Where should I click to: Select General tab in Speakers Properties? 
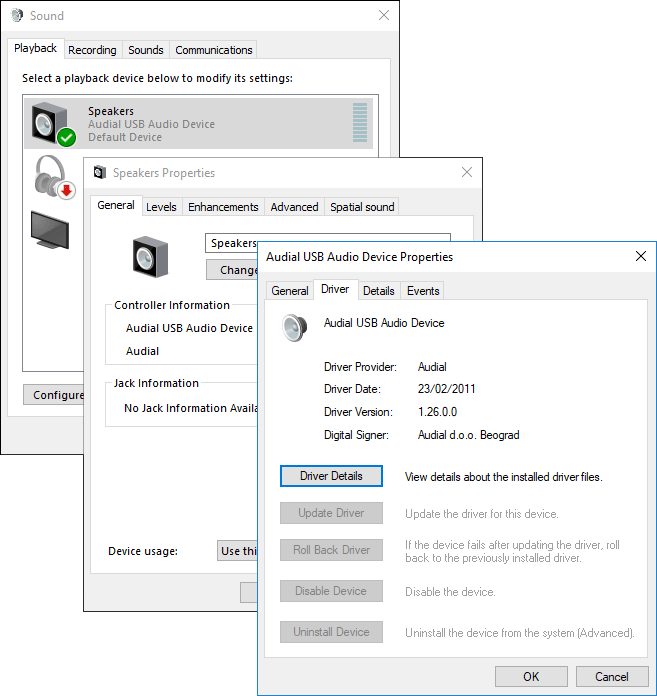pos(116,205)
